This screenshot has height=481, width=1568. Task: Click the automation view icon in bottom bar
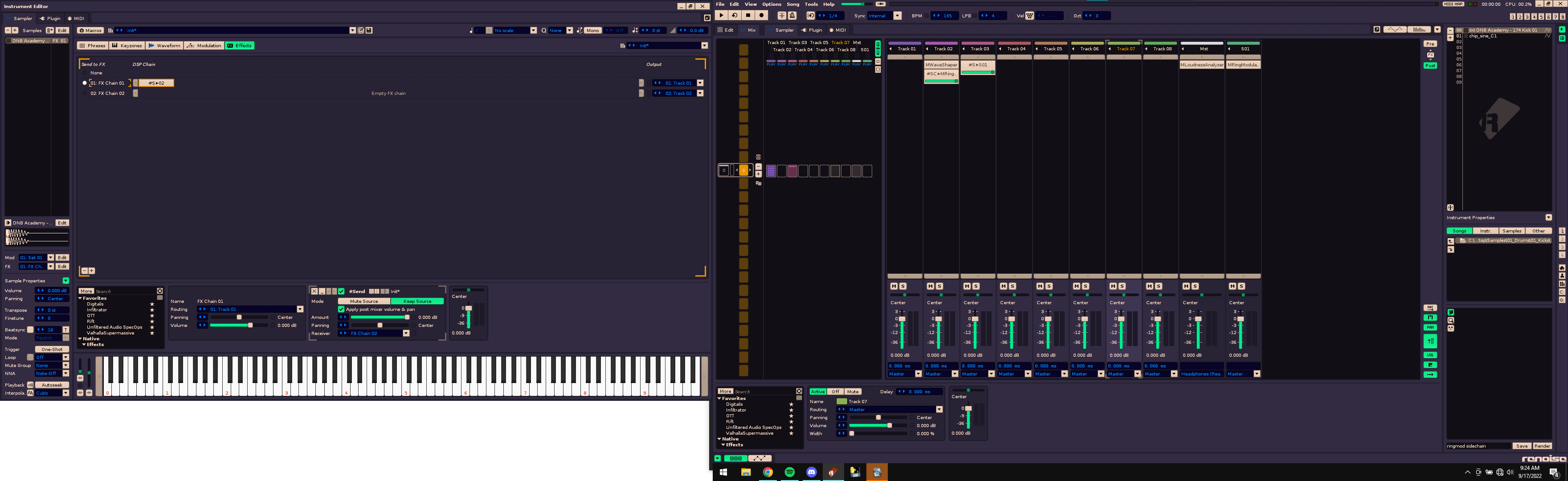point(759,458)
